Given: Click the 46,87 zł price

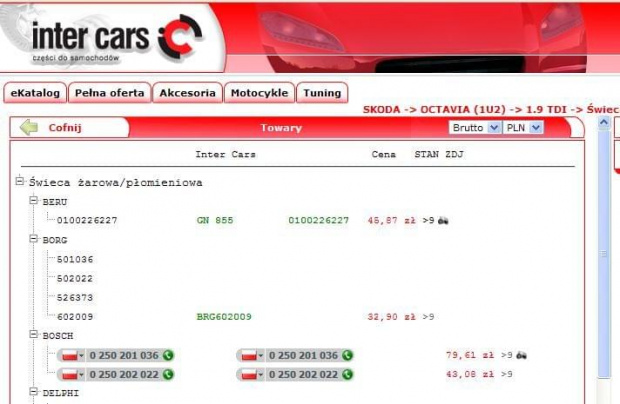Looking at the screenshot, I should point(391,220).
